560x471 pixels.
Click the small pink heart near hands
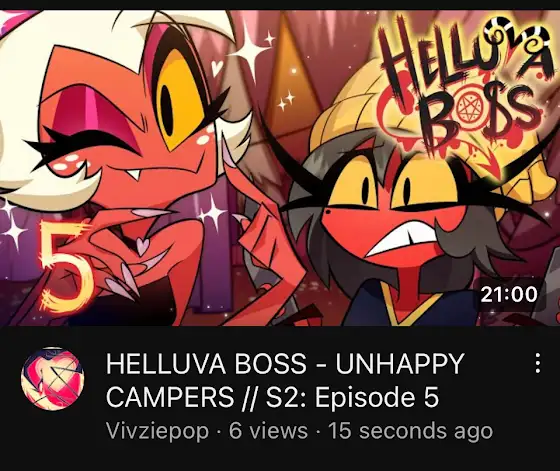(x=142, y=246)
